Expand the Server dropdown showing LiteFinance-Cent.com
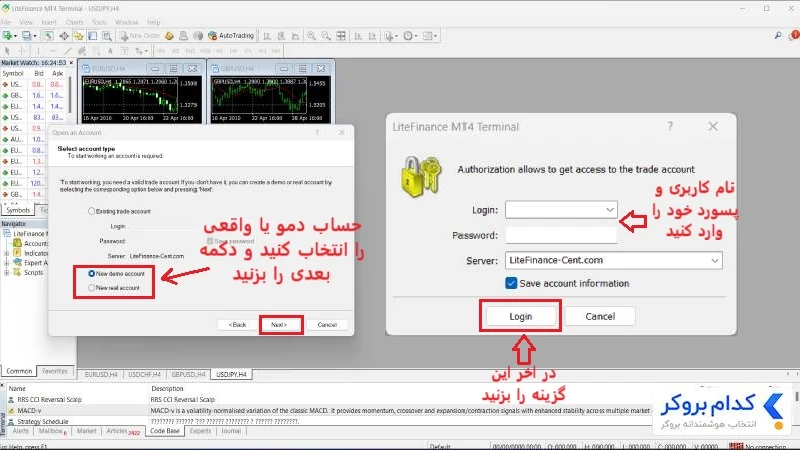This screenshot has height=450, width=800. click(x=714, y=260)
